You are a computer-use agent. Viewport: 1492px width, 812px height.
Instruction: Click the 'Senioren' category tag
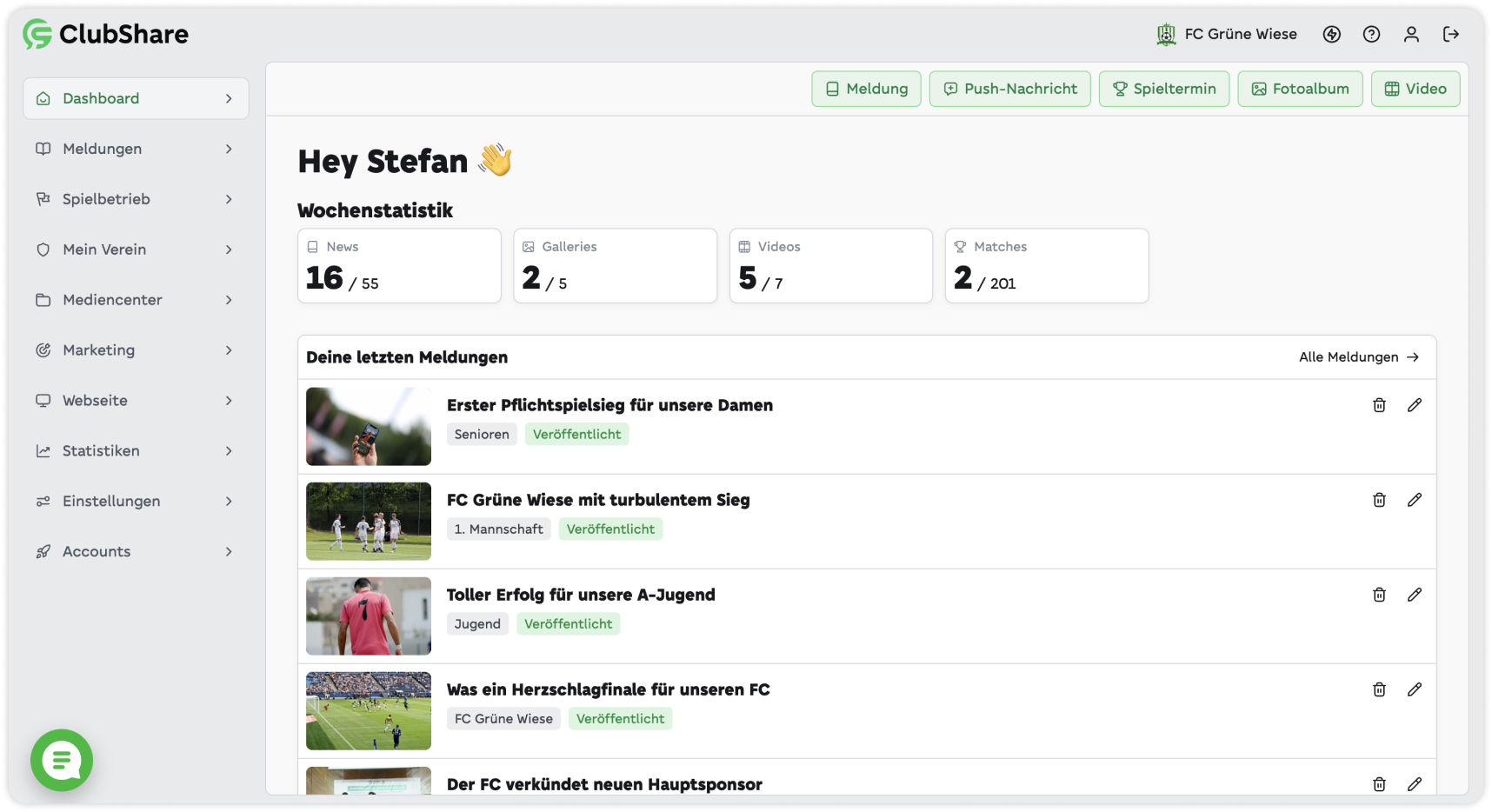coord(482,434)
